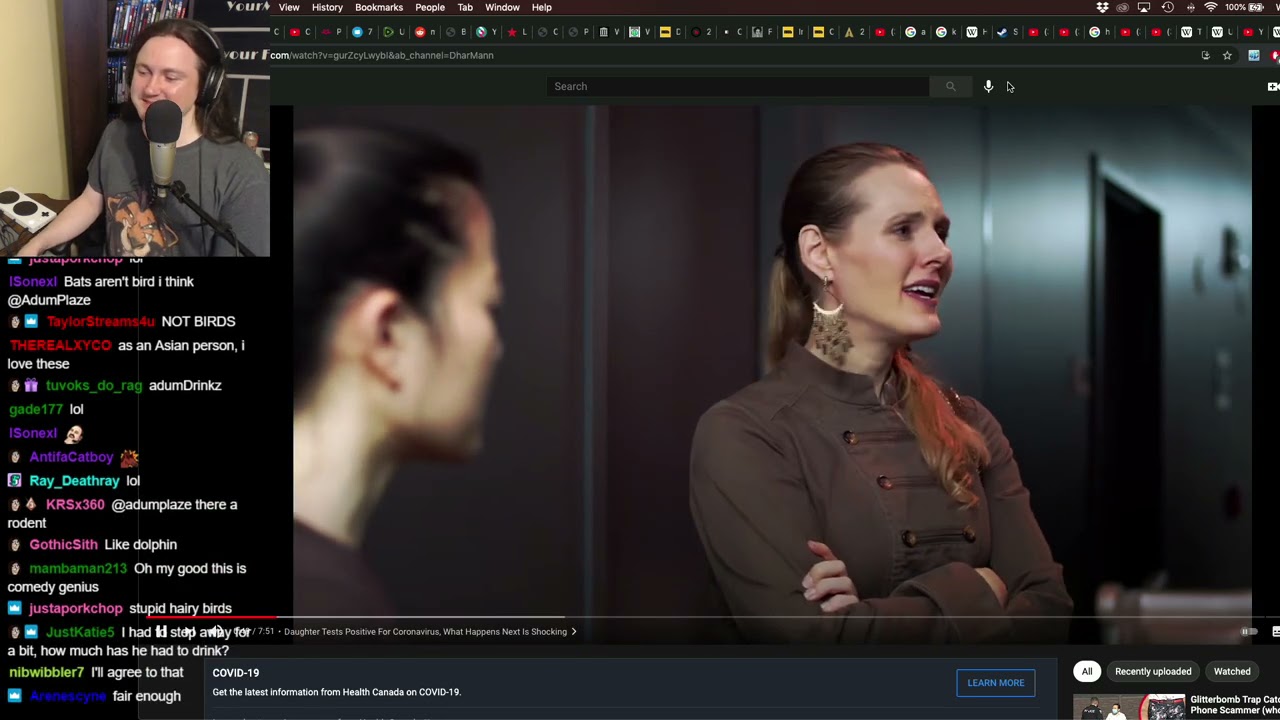
Task: Click the YouTube search magnifier button
Action: click(x=950, y=86)
